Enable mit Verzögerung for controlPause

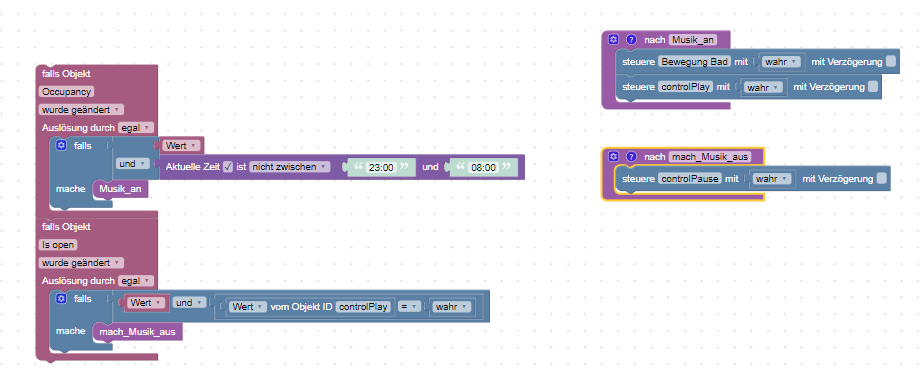click(882, 179)
